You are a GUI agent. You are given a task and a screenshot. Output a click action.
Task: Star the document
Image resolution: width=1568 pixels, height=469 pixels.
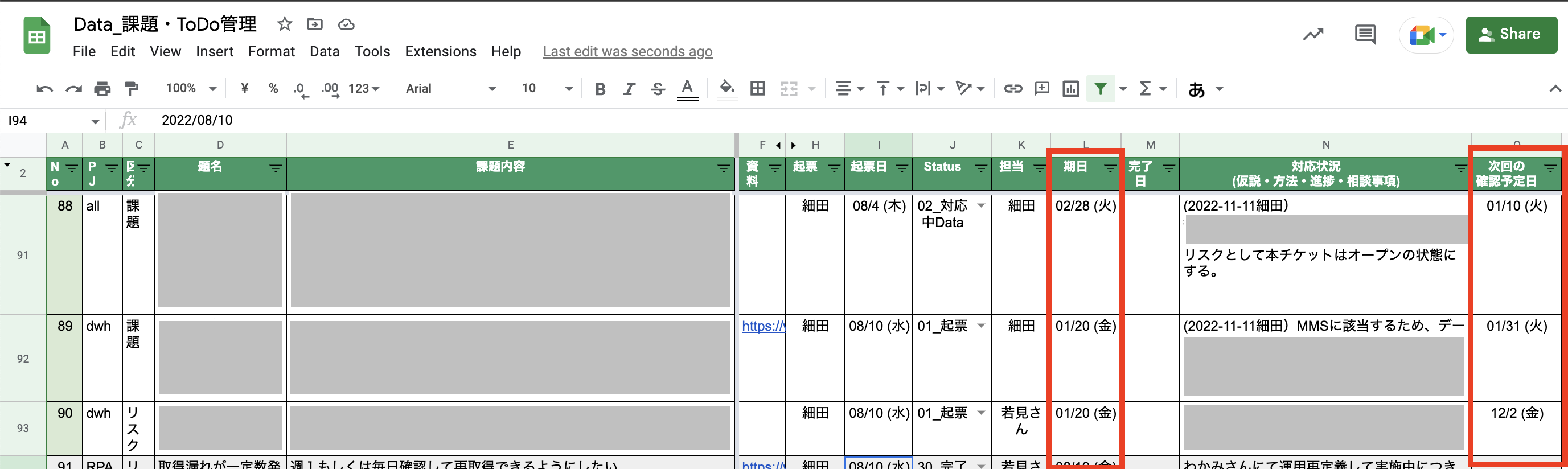[x=284, y=24]
